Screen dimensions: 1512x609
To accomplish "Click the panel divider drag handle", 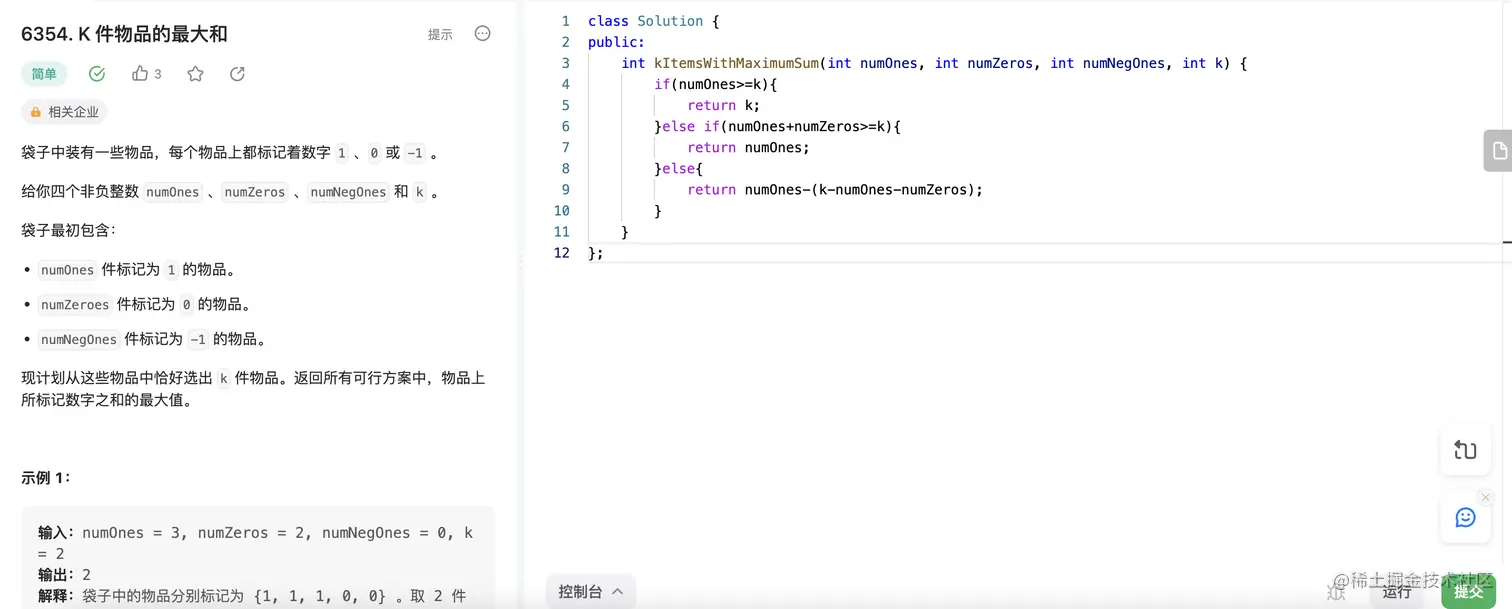I will pos(520,262).
